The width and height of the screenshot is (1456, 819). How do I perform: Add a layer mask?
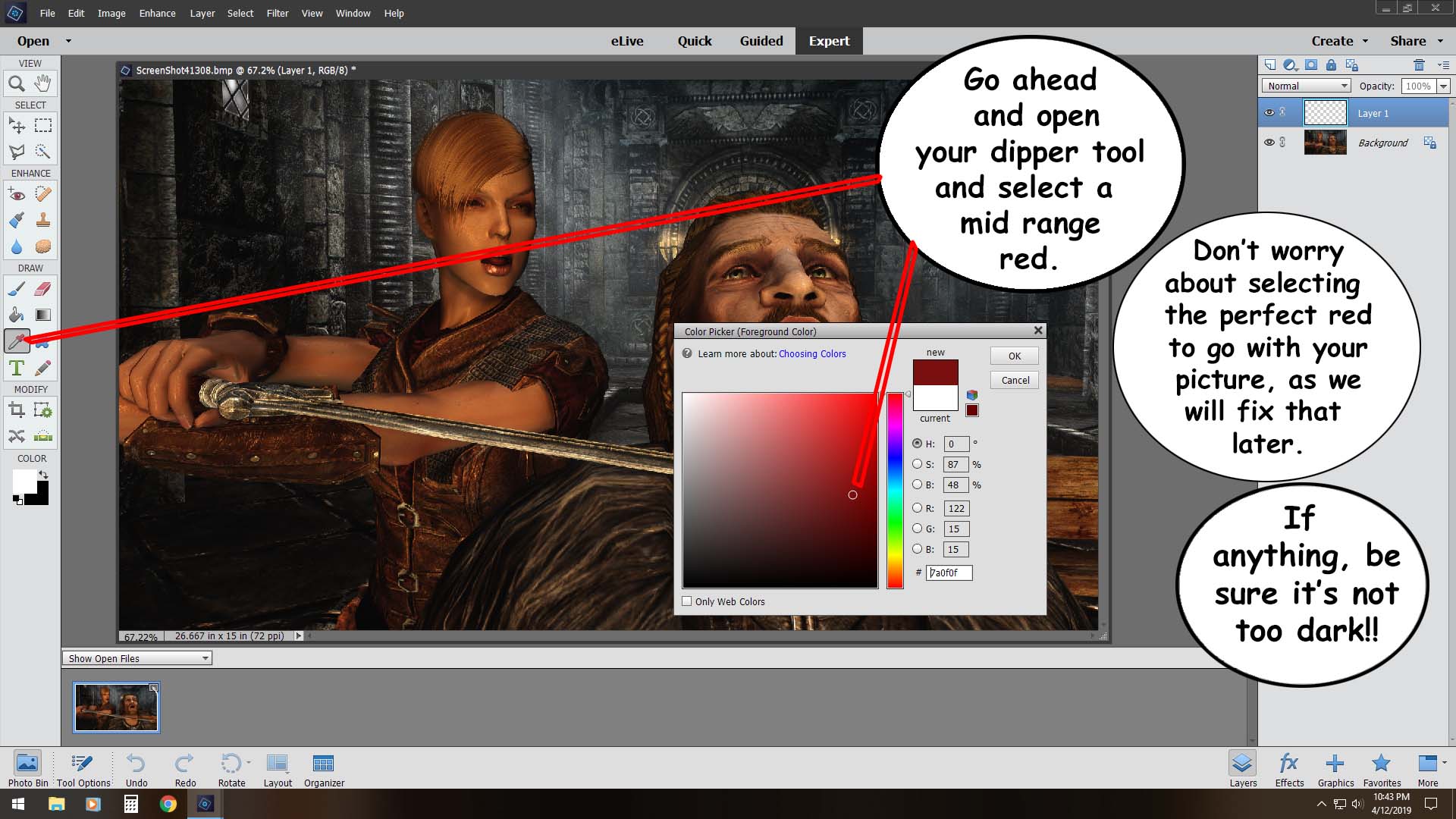(1311, 65)
